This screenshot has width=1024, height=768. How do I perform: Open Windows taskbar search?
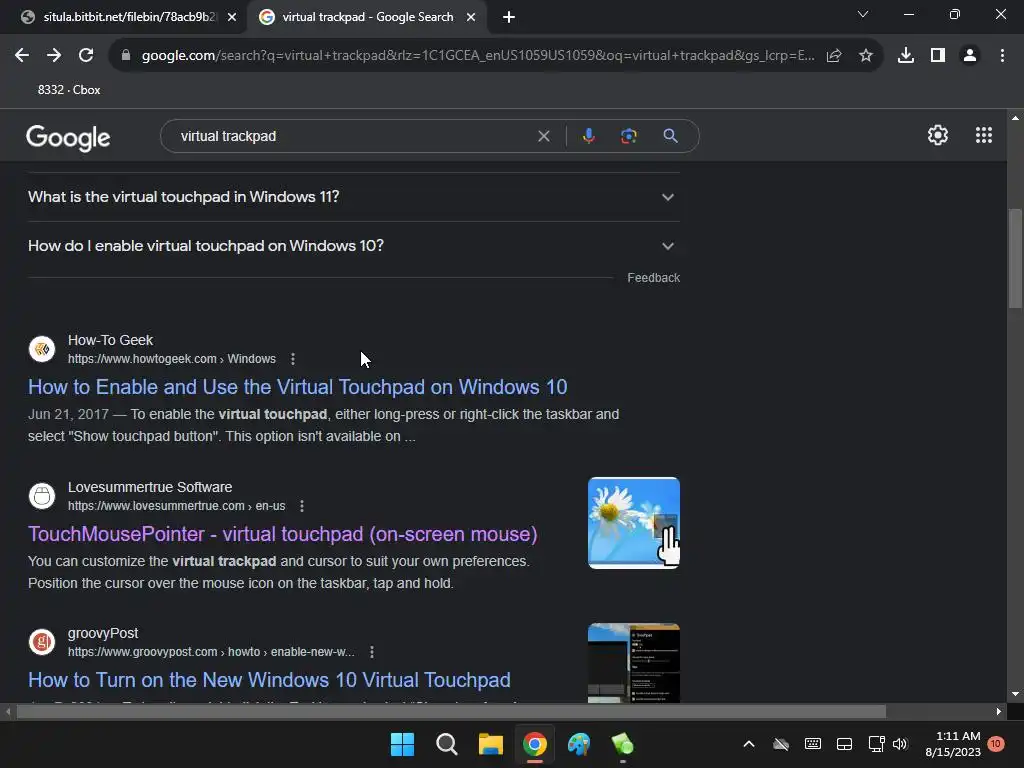pyautogui.click(x=447, y=744)
